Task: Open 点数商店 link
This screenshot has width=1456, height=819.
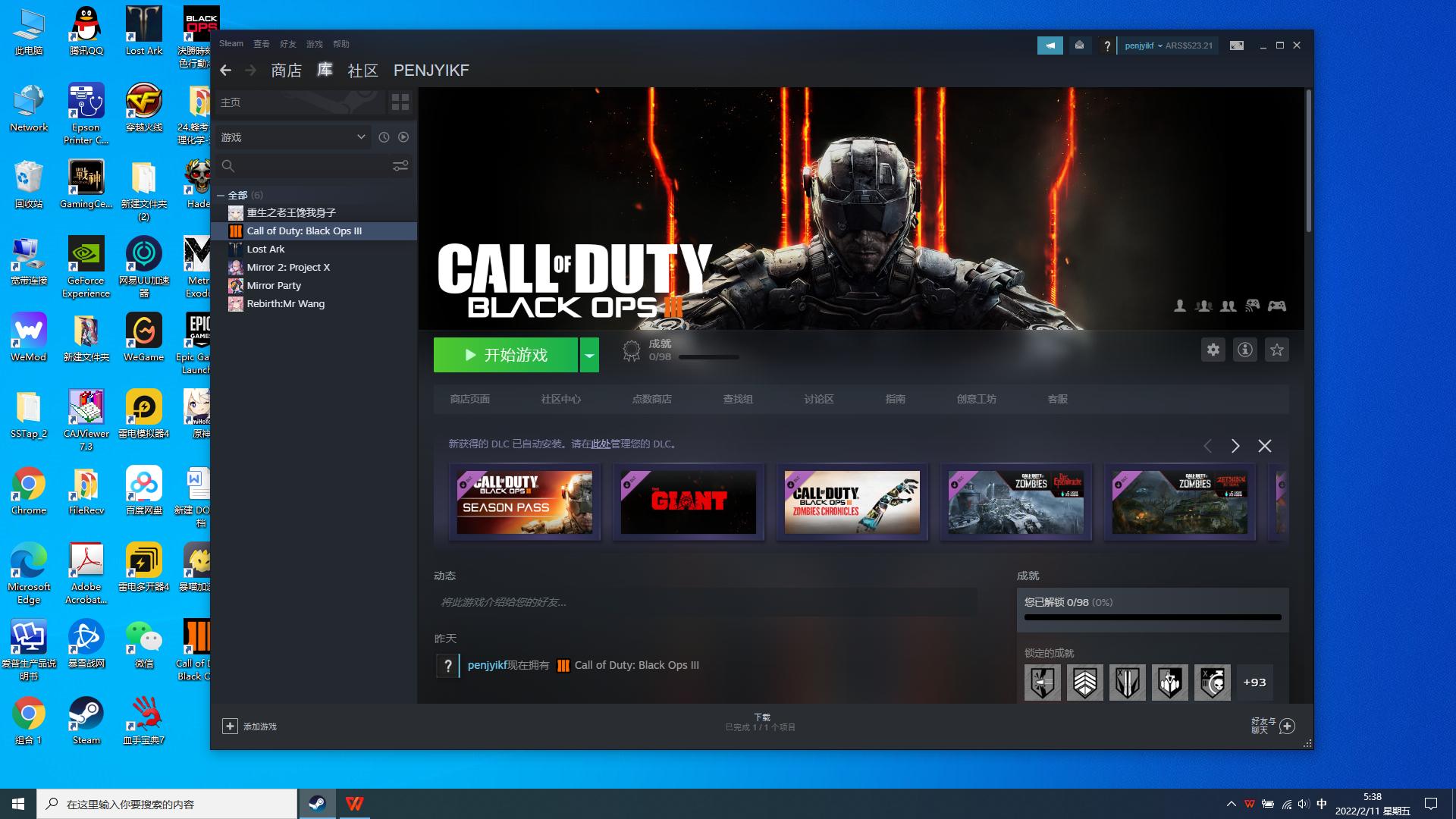Action: click(652, 399)
